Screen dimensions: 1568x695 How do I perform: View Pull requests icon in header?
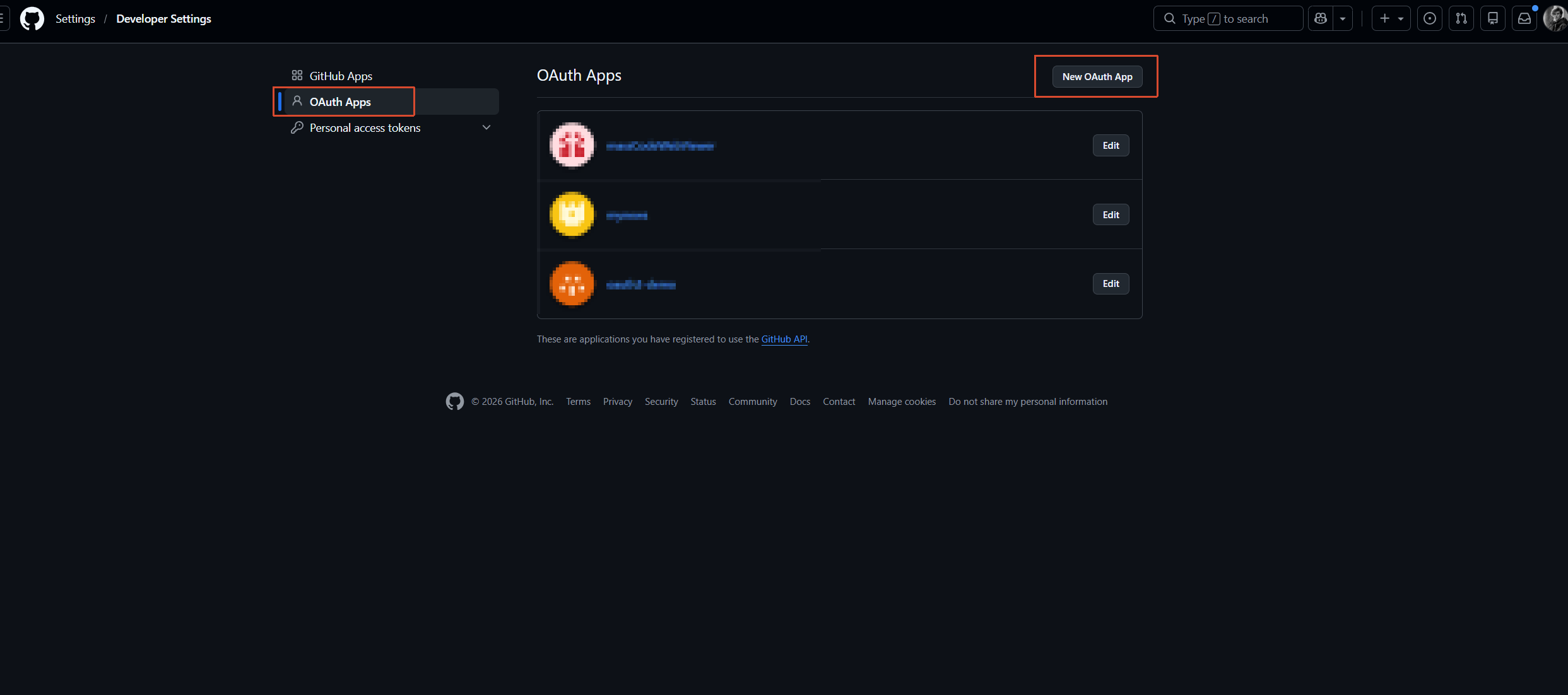click(1461, 19)
